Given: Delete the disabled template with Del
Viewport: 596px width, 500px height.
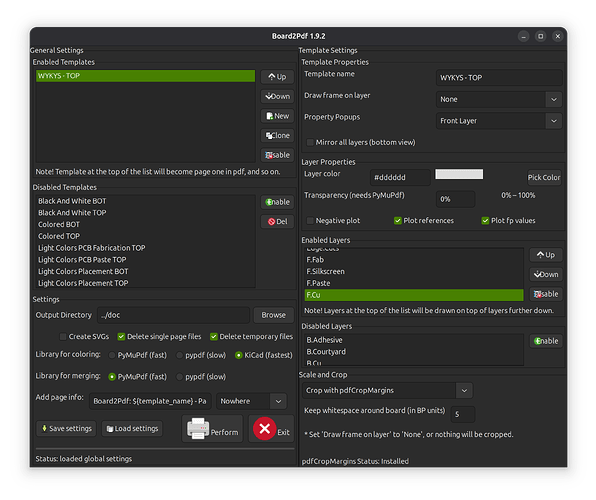Looking at the screenshot, I should click(277, 222).
